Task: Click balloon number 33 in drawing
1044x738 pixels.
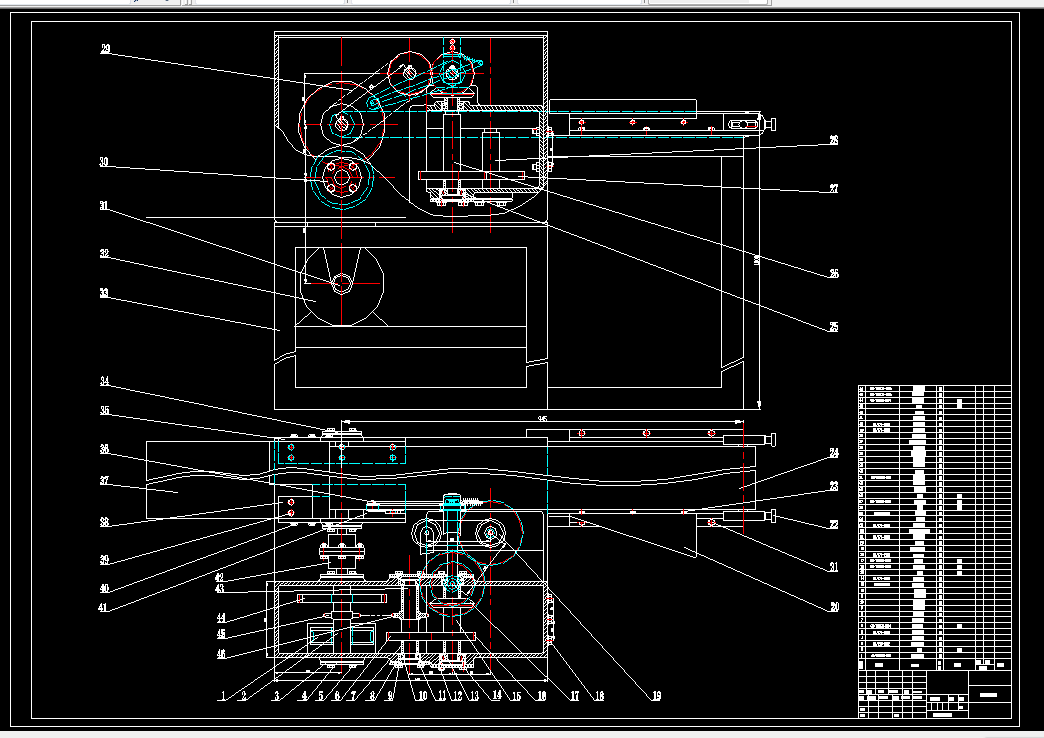Action: point(104,293)
